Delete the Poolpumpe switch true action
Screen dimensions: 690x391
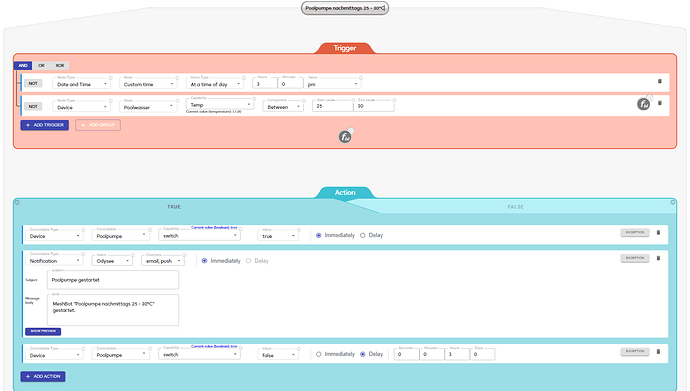click(x=658, y=232)
